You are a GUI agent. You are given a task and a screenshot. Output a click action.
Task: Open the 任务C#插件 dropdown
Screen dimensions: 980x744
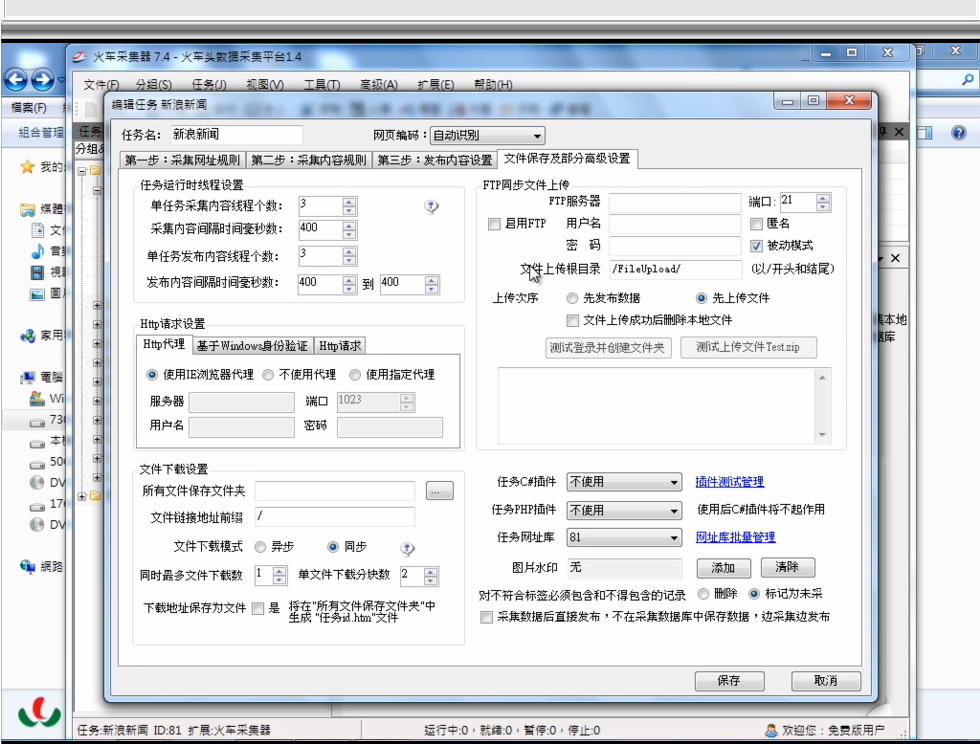point(624,482)
